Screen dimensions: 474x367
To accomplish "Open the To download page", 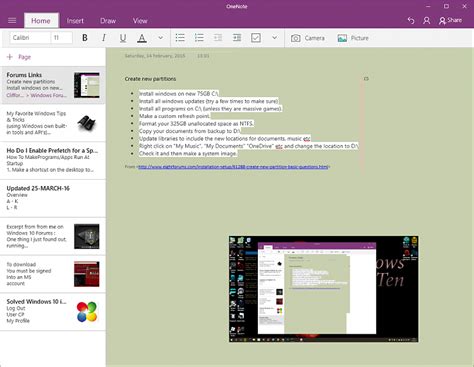I will point(53,274).
